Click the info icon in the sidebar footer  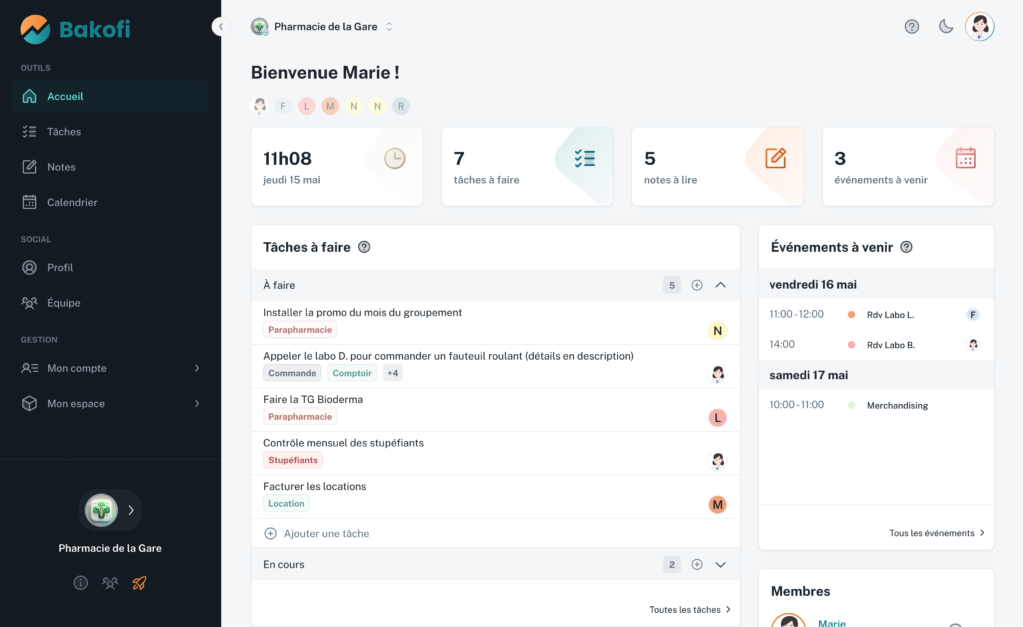81,583
